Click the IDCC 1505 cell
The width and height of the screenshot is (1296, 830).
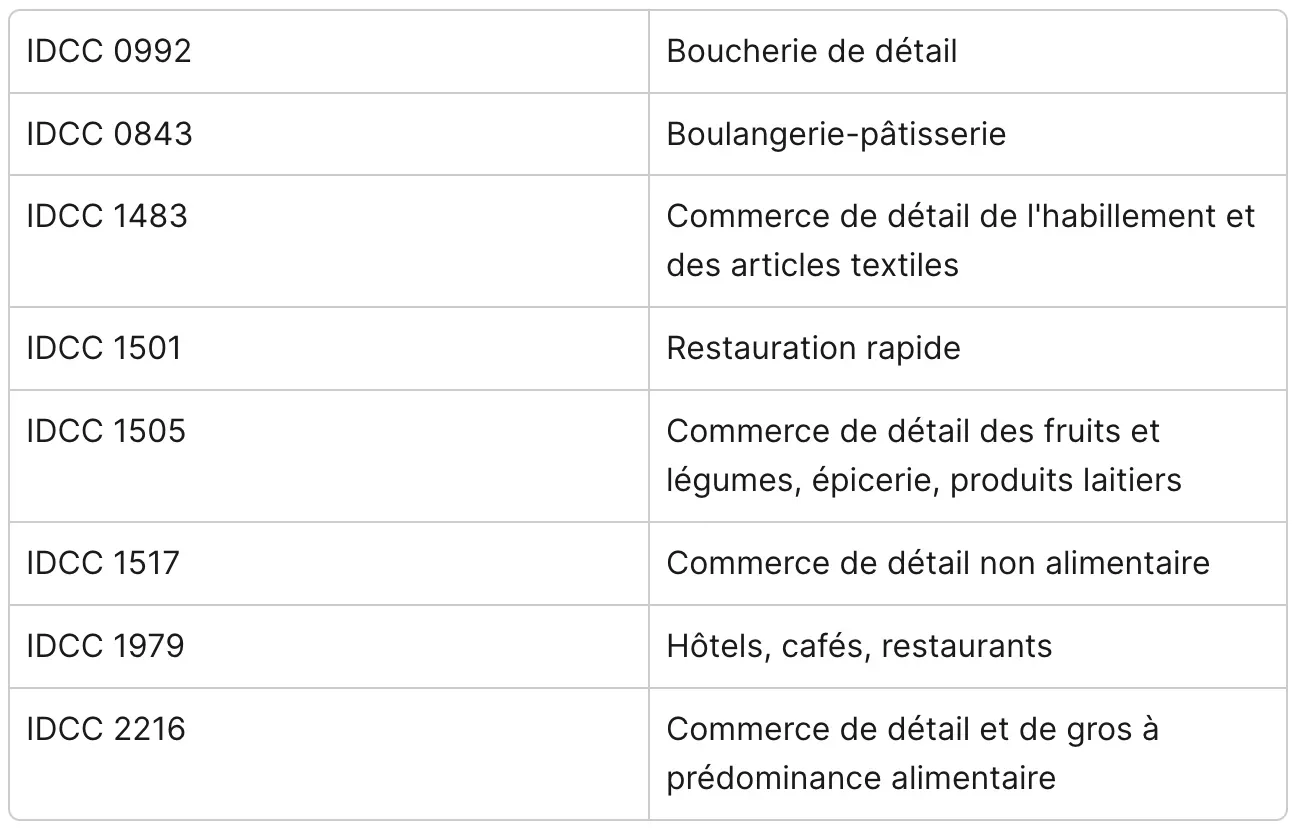click(106, 431)
